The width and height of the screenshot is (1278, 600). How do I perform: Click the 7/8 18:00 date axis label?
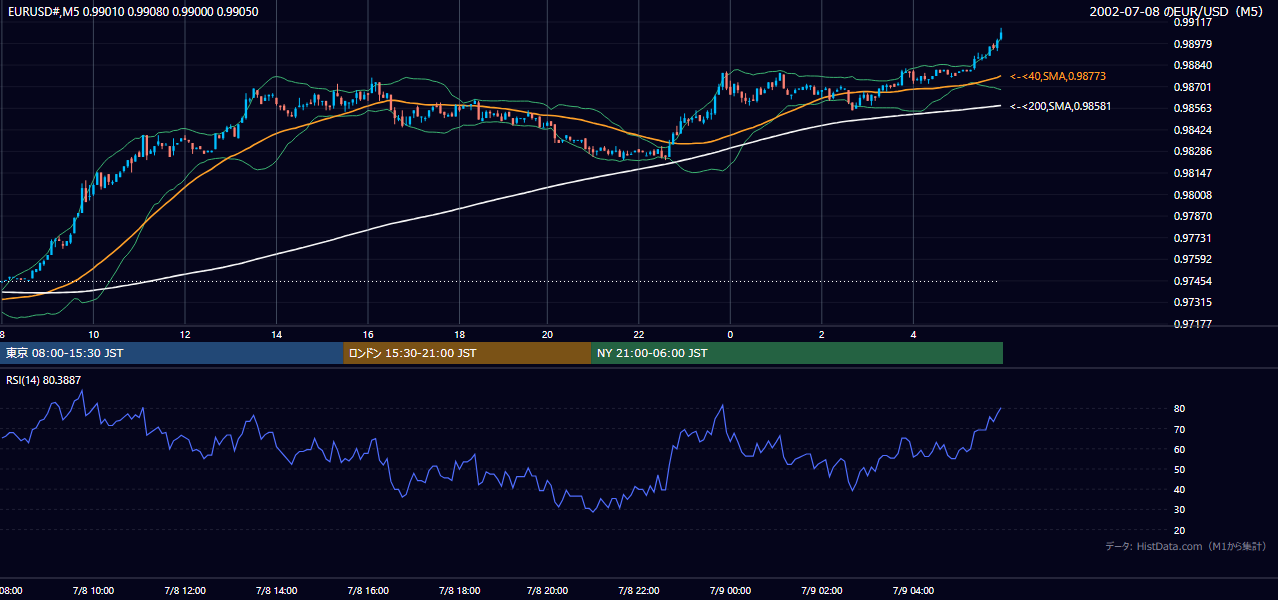[458, 591]
